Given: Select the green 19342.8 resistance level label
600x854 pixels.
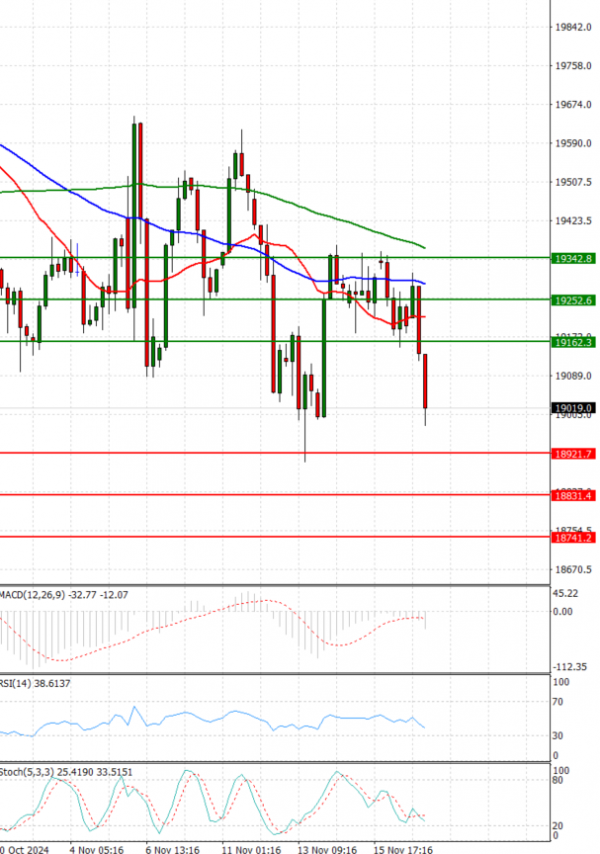Looking at the screenshot, I should tap(573, 258).
